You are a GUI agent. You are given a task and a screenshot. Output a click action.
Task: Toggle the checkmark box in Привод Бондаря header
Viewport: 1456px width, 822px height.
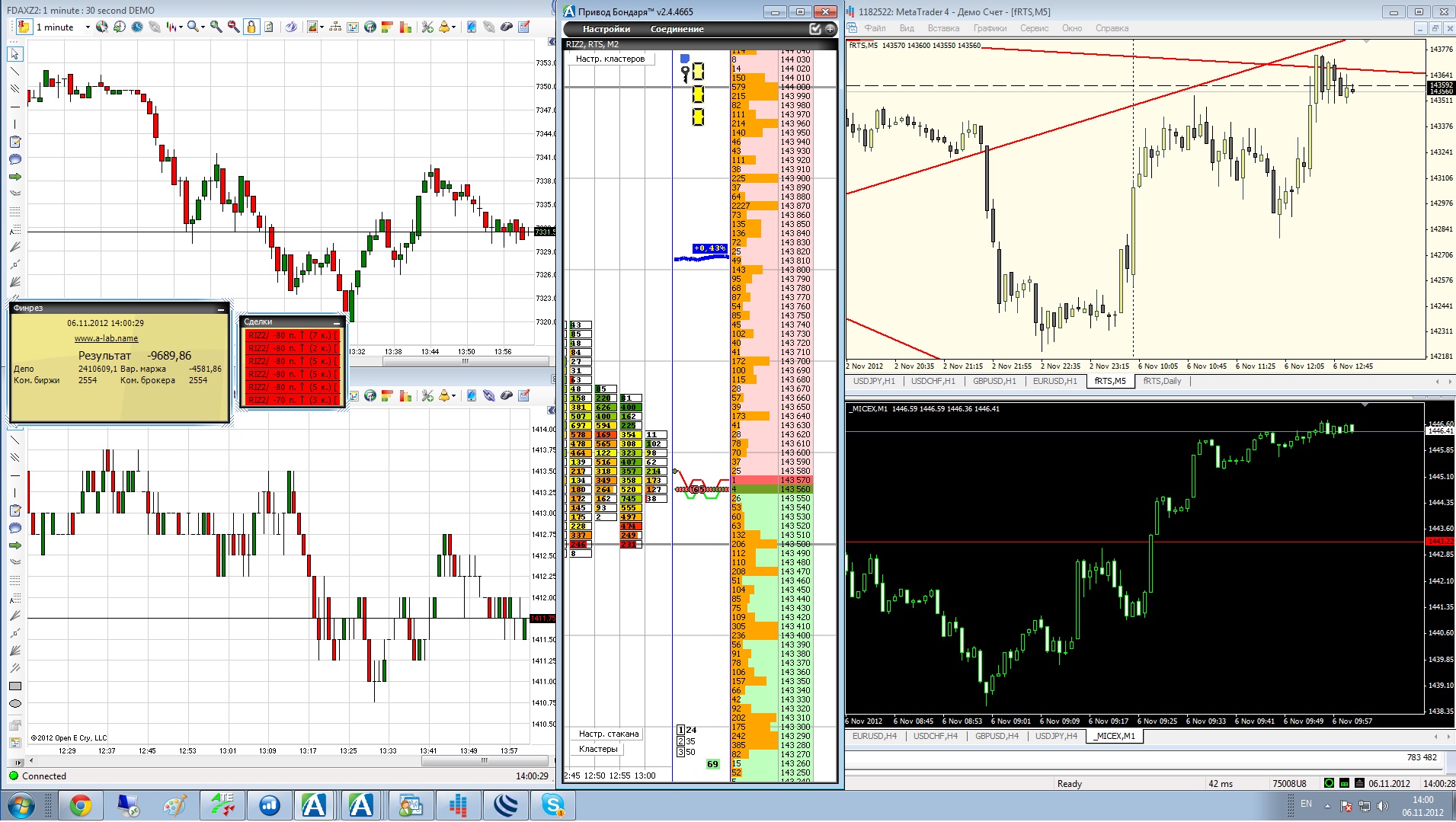click(x=815, y=29)
